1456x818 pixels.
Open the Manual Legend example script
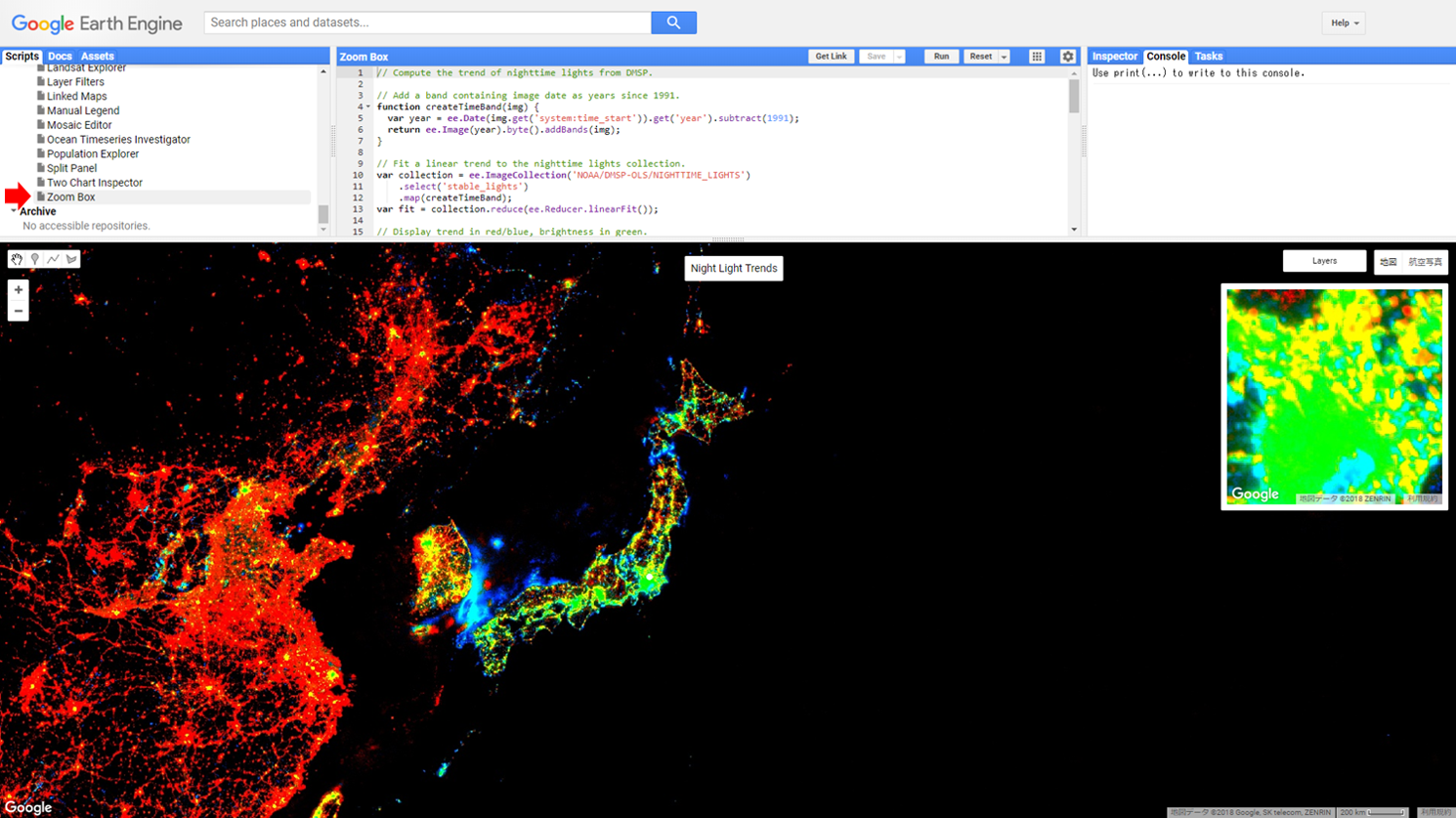point(83,111)
